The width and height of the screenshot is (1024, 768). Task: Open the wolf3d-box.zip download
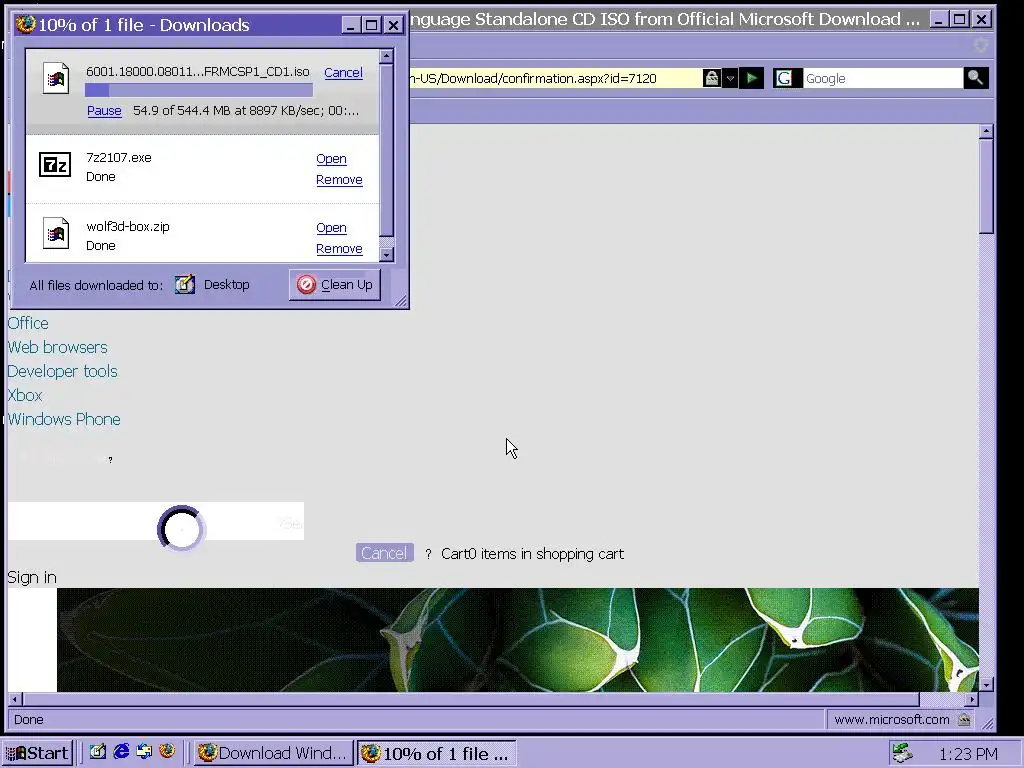tap(331, 228)
